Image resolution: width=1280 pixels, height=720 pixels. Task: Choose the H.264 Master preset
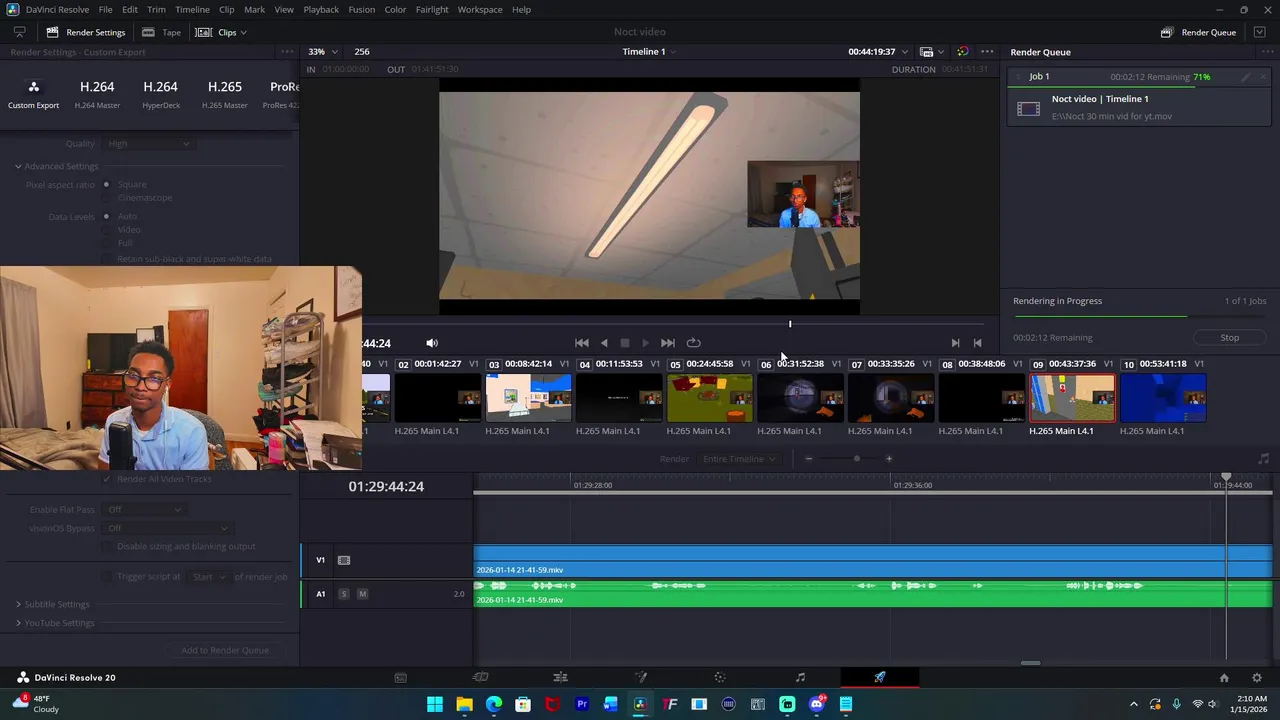(97, 94)
